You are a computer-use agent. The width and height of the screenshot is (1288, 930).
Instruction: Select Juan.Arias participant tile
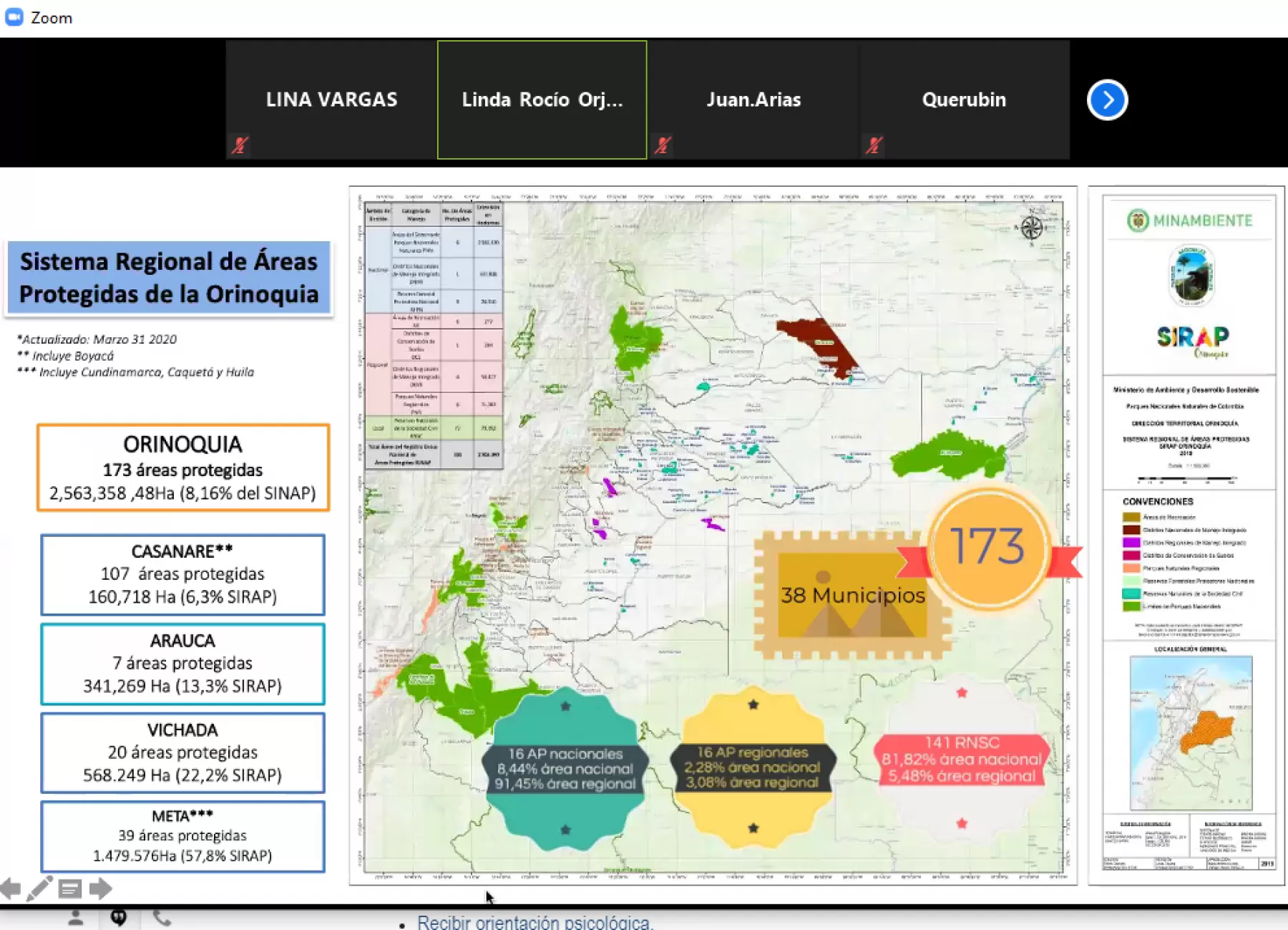pyautogui.click(x=753, y=100)
